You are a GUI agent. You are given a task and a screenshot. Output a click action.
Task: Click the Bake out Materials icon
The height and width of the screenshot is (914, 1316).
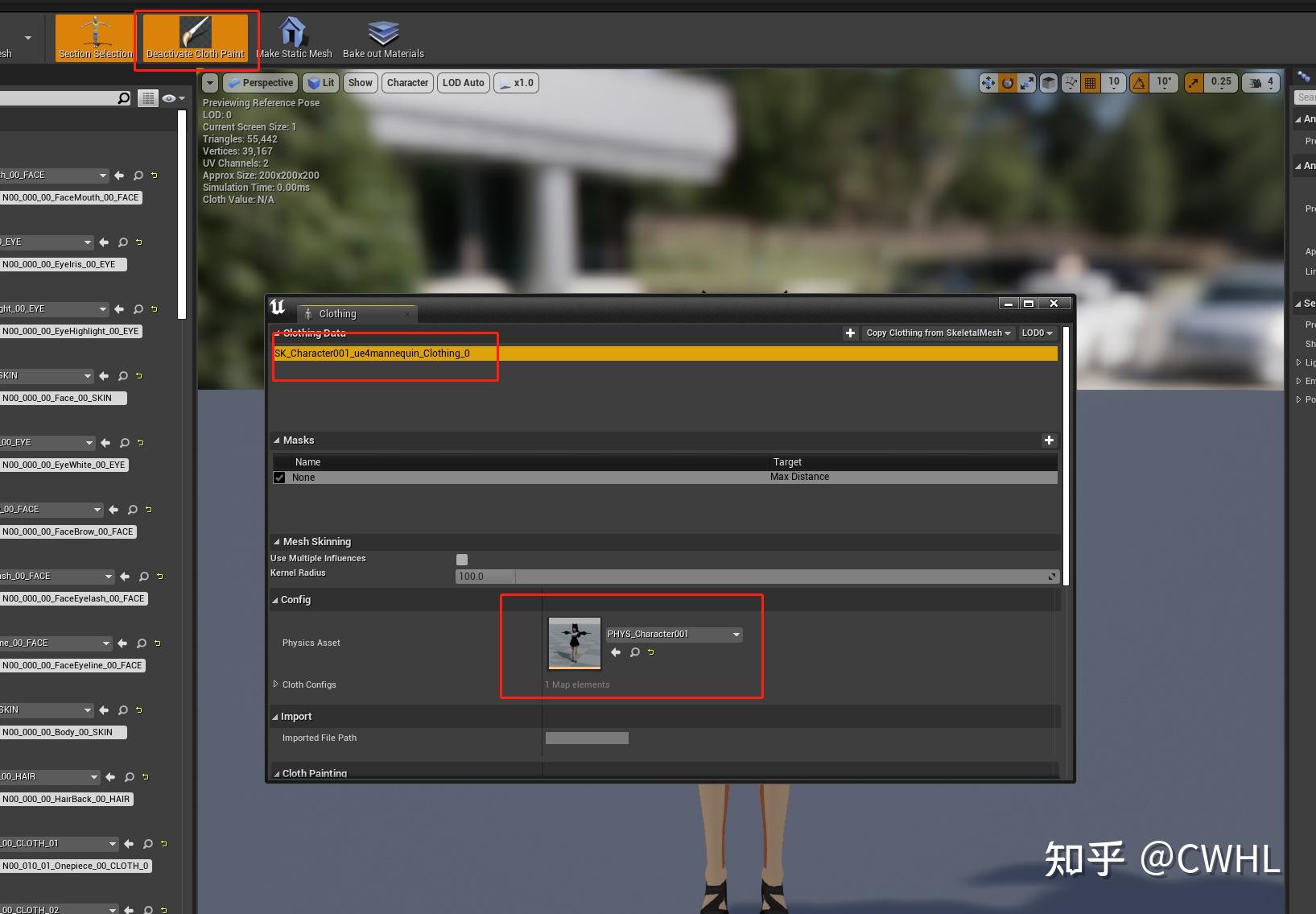click(x=382, y=32)
